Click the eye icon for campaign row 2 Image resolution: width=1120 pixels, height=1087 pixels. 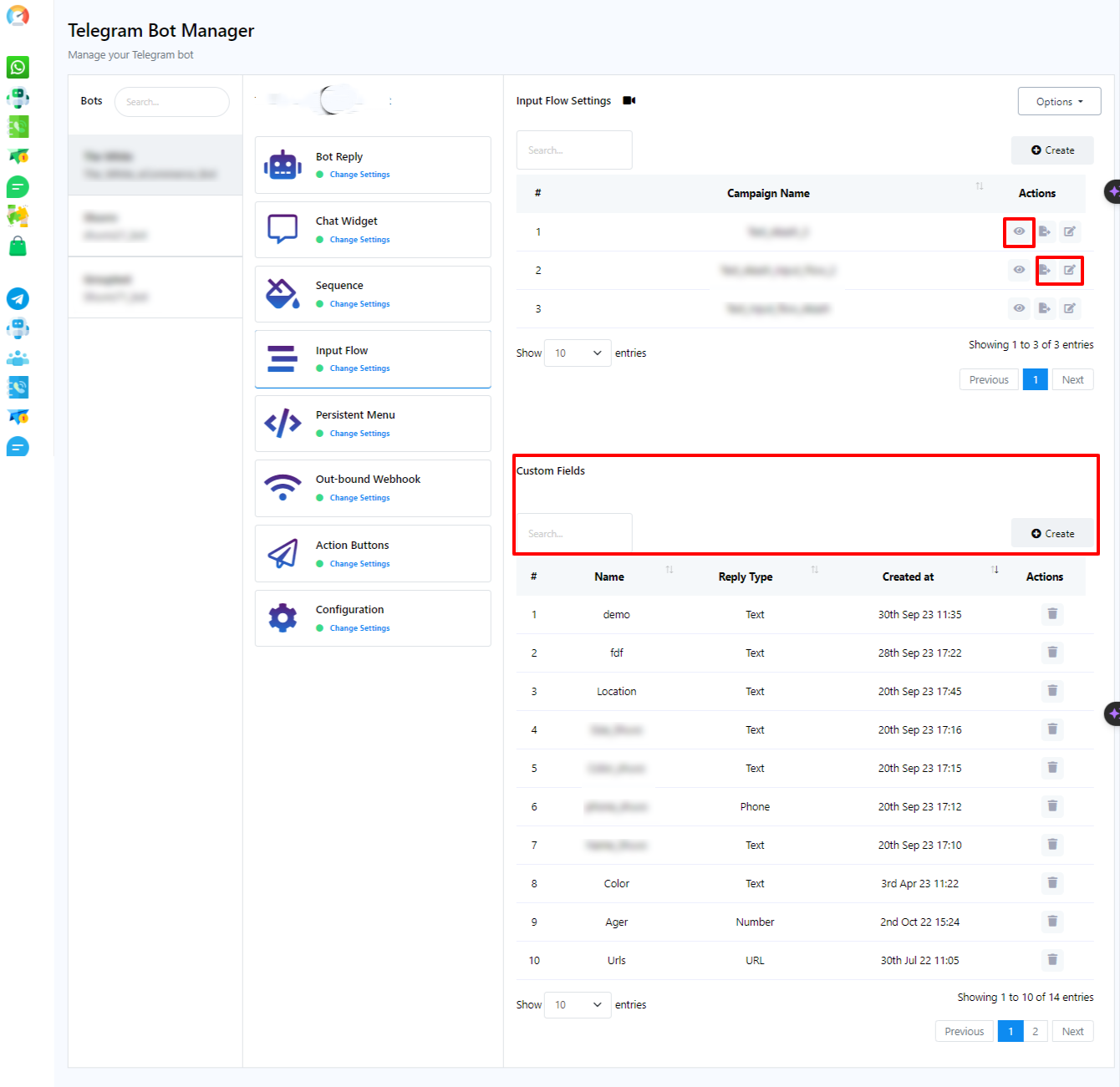[1019, 270]
